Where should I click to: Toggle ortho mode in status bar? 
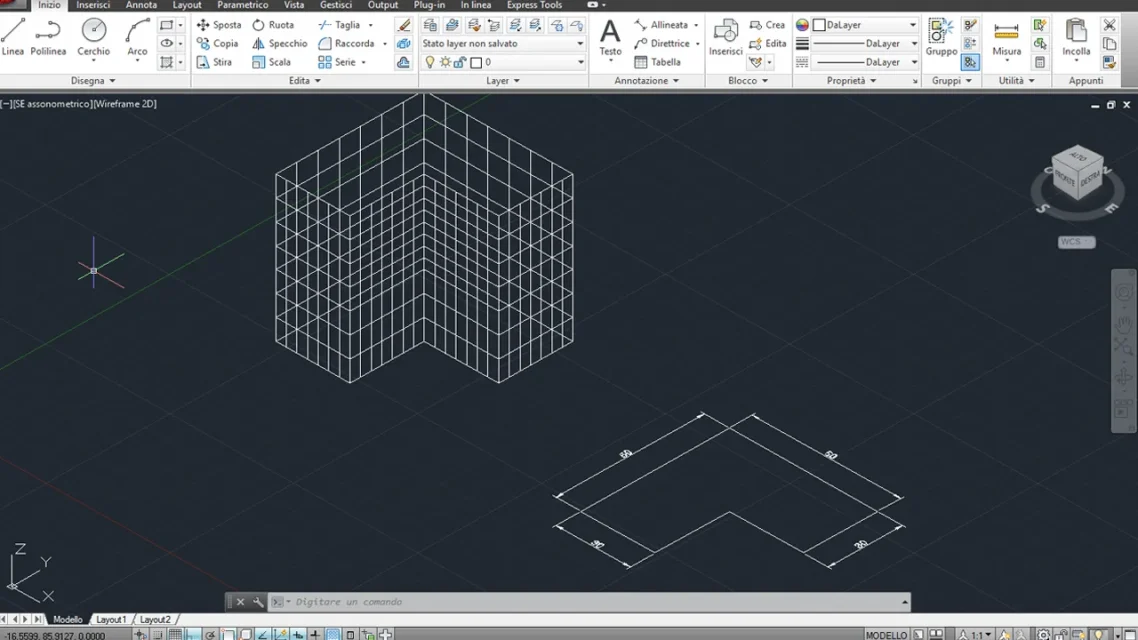192,635
